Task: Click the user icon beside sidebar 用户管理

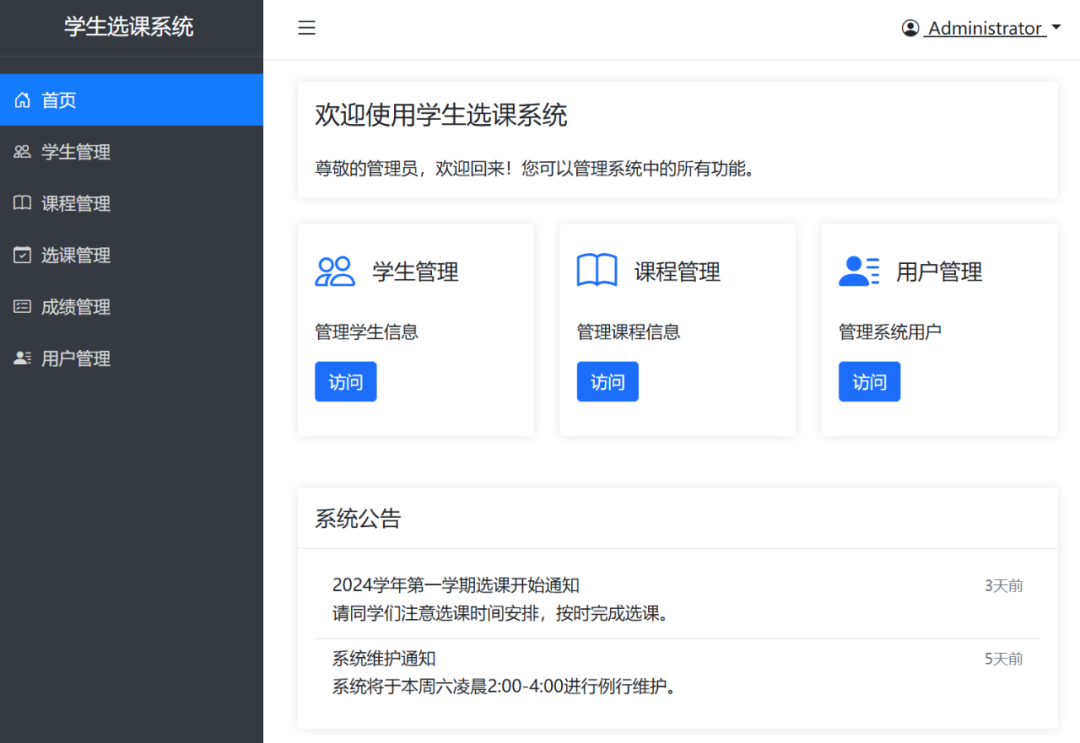Action: tap(22, 358)
